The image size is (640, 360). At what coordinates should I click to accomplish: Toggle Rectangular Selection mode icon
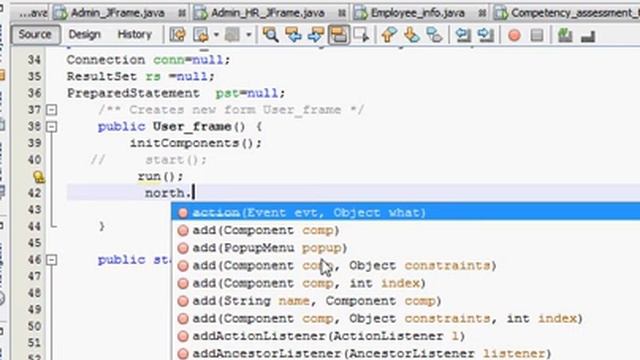(x=362, y=35)
